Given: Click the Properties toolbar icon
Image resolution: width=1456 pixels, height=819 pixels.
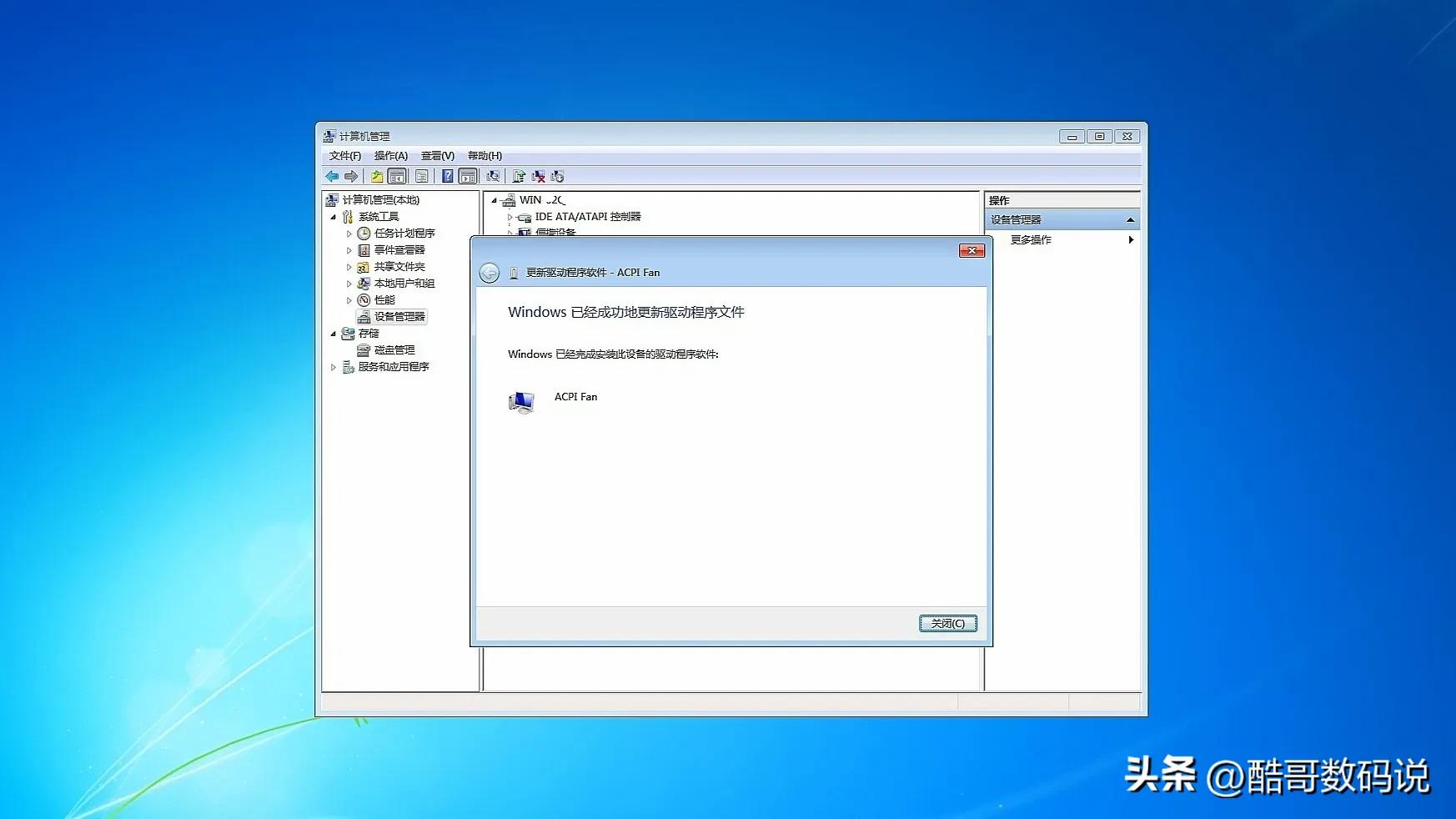Looking at the screenshot, I should 422,176.
